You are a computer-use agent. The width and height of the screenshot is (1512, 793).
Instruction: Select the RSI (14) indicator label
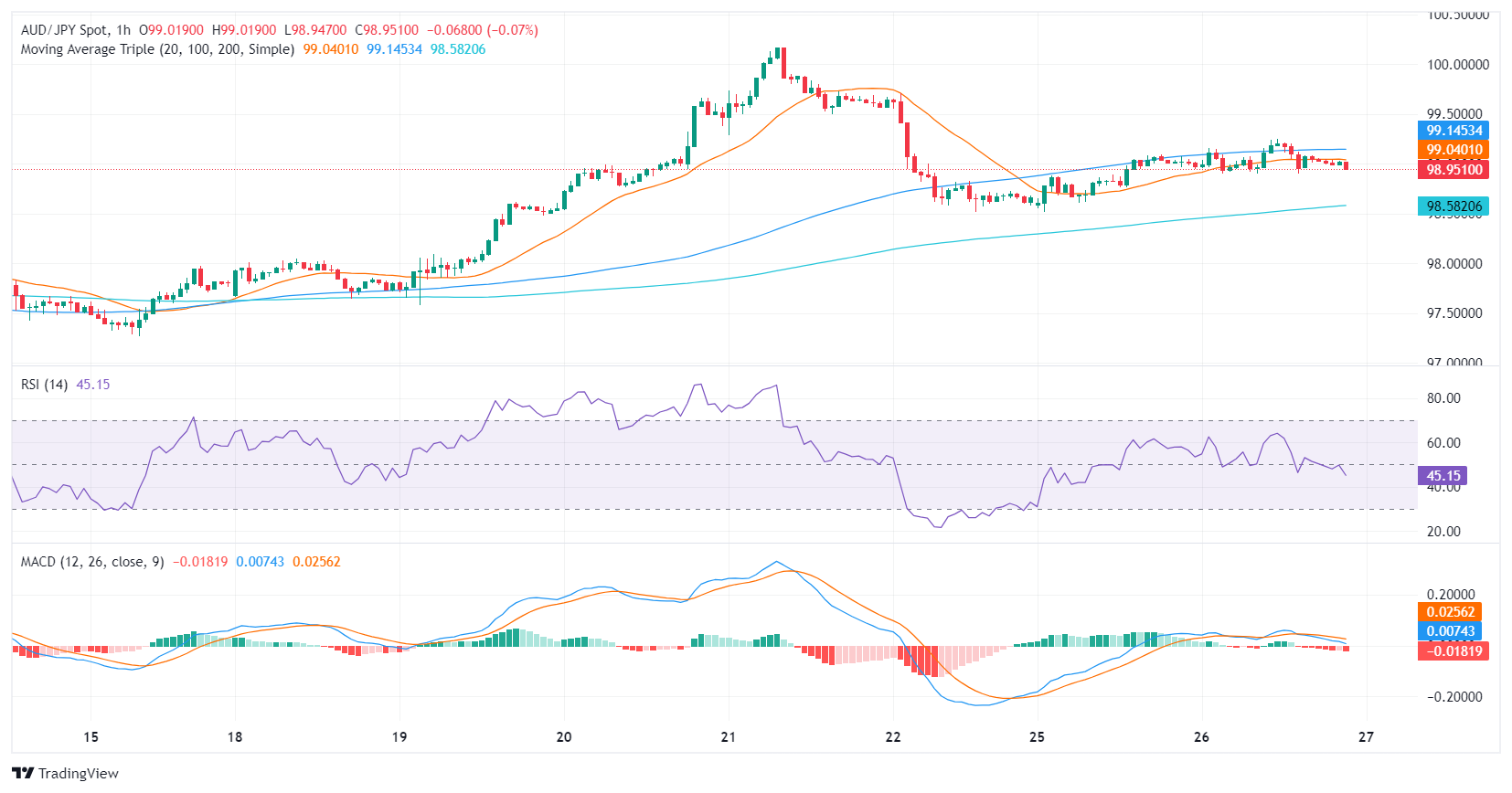(44, 385)
